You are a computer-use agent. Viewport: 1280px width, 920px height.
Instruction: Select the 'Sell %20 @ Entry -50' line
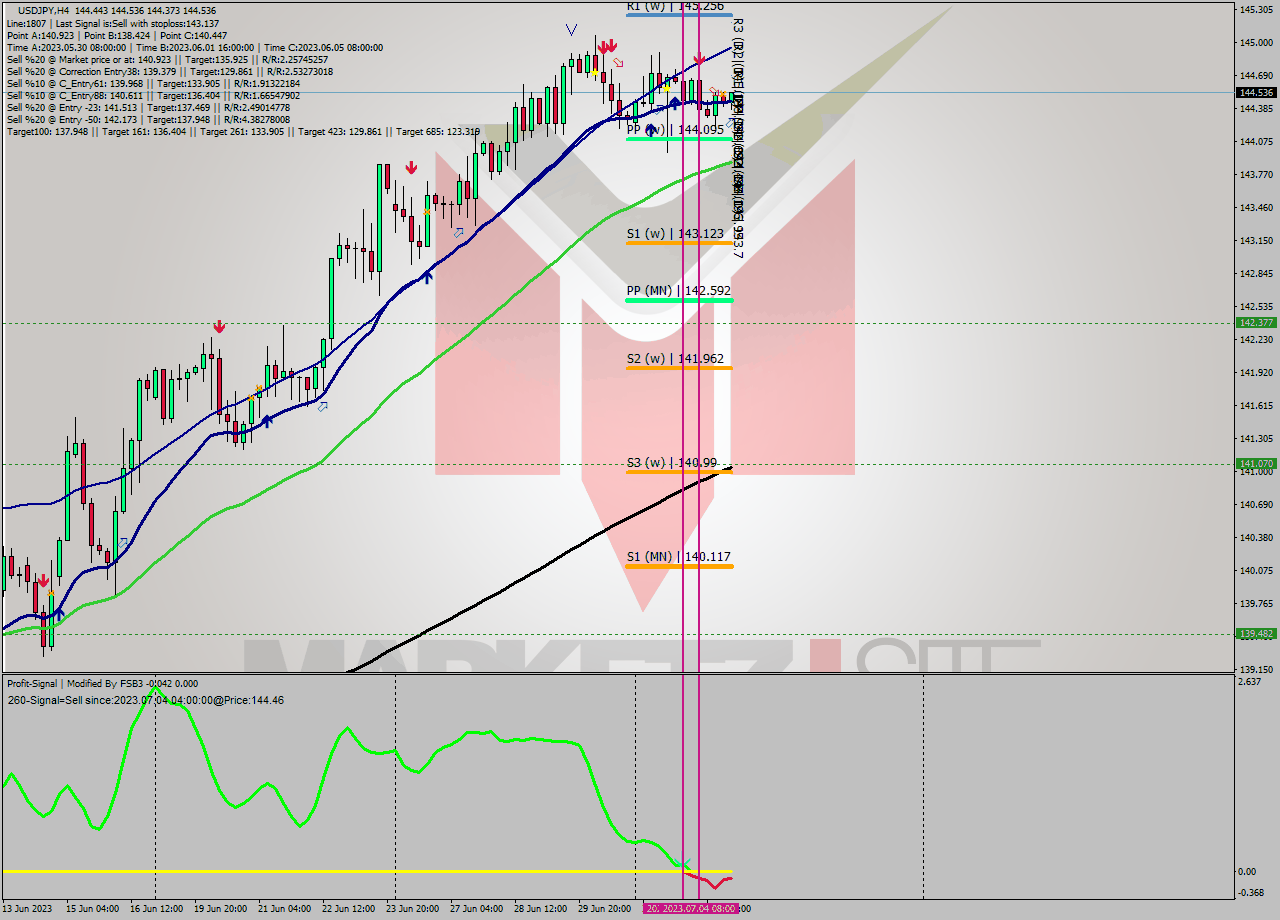click(x=148, y=119)
